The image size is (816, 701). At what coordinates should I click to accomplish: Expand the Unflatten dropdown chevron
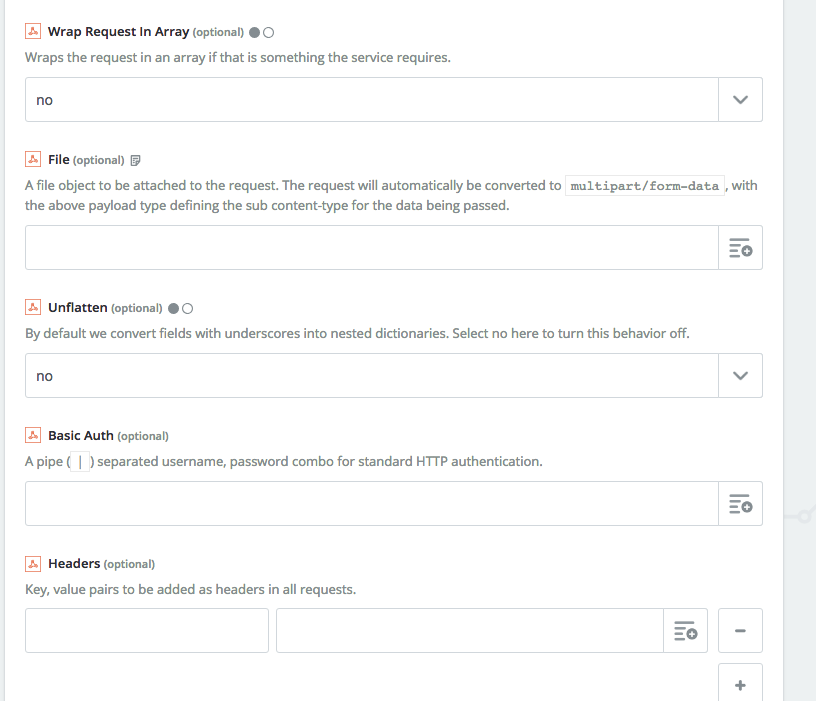[x=740, y=376]
